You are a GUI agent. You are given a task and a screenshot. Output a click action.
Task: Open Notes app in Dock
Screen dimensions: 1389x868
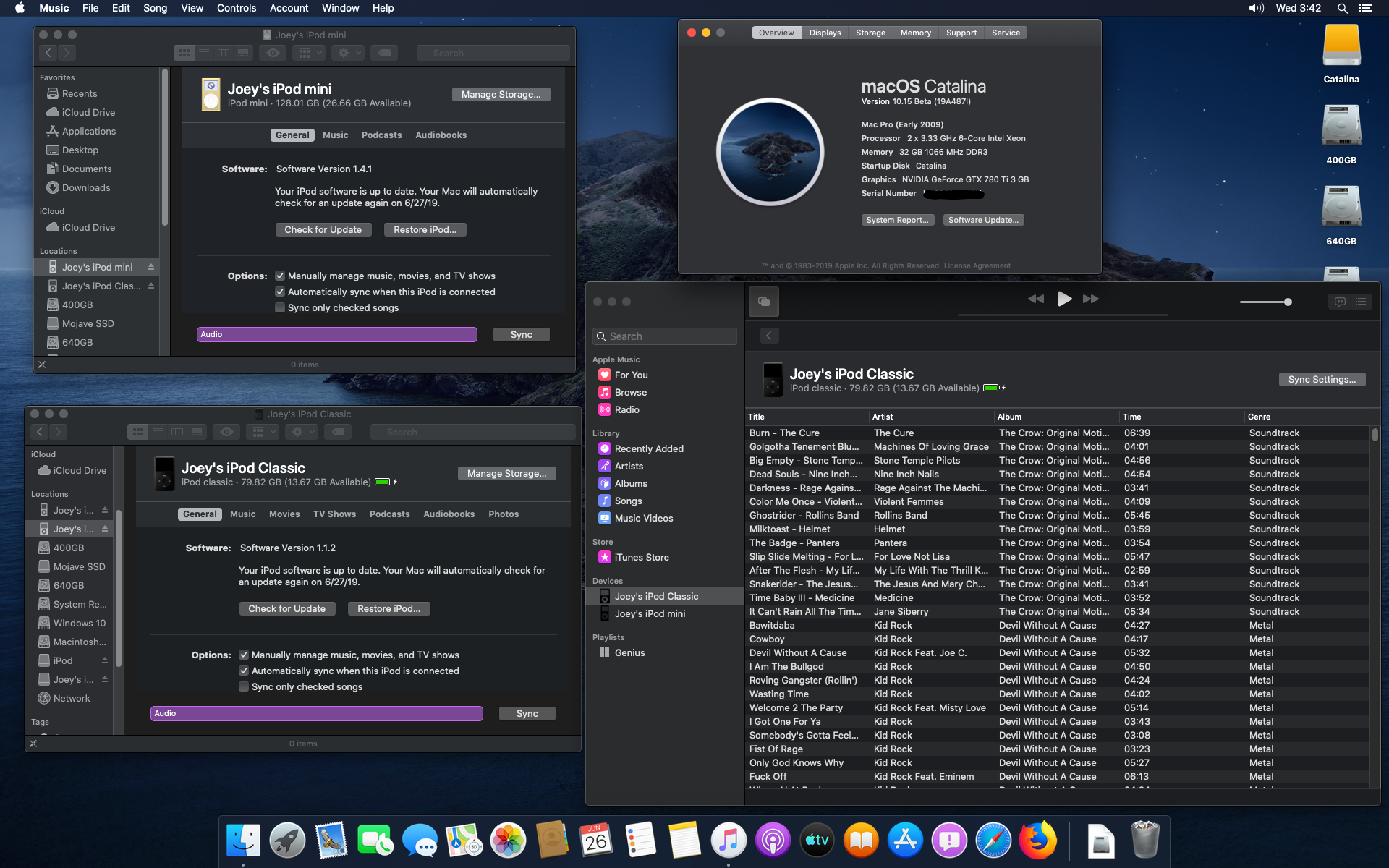684,841
